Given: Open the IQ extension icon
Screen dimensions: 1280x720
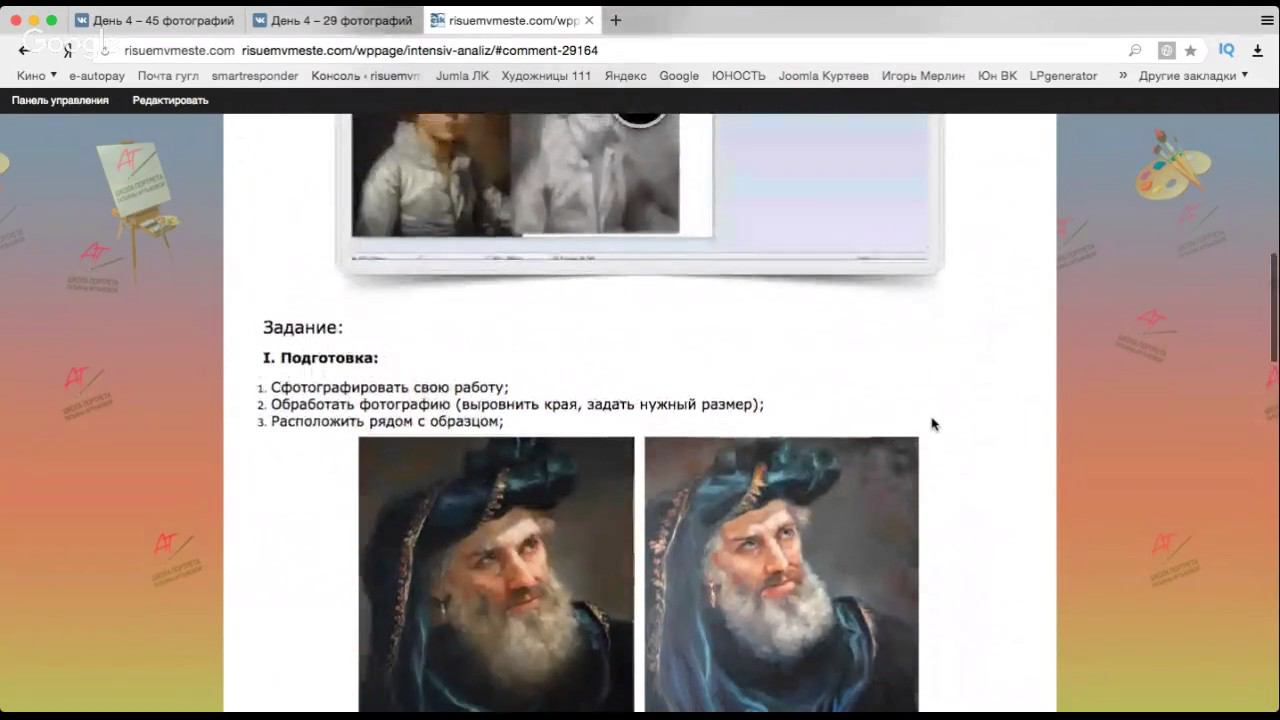Looking at the screenshot, I should click(x=1226, y=50).
